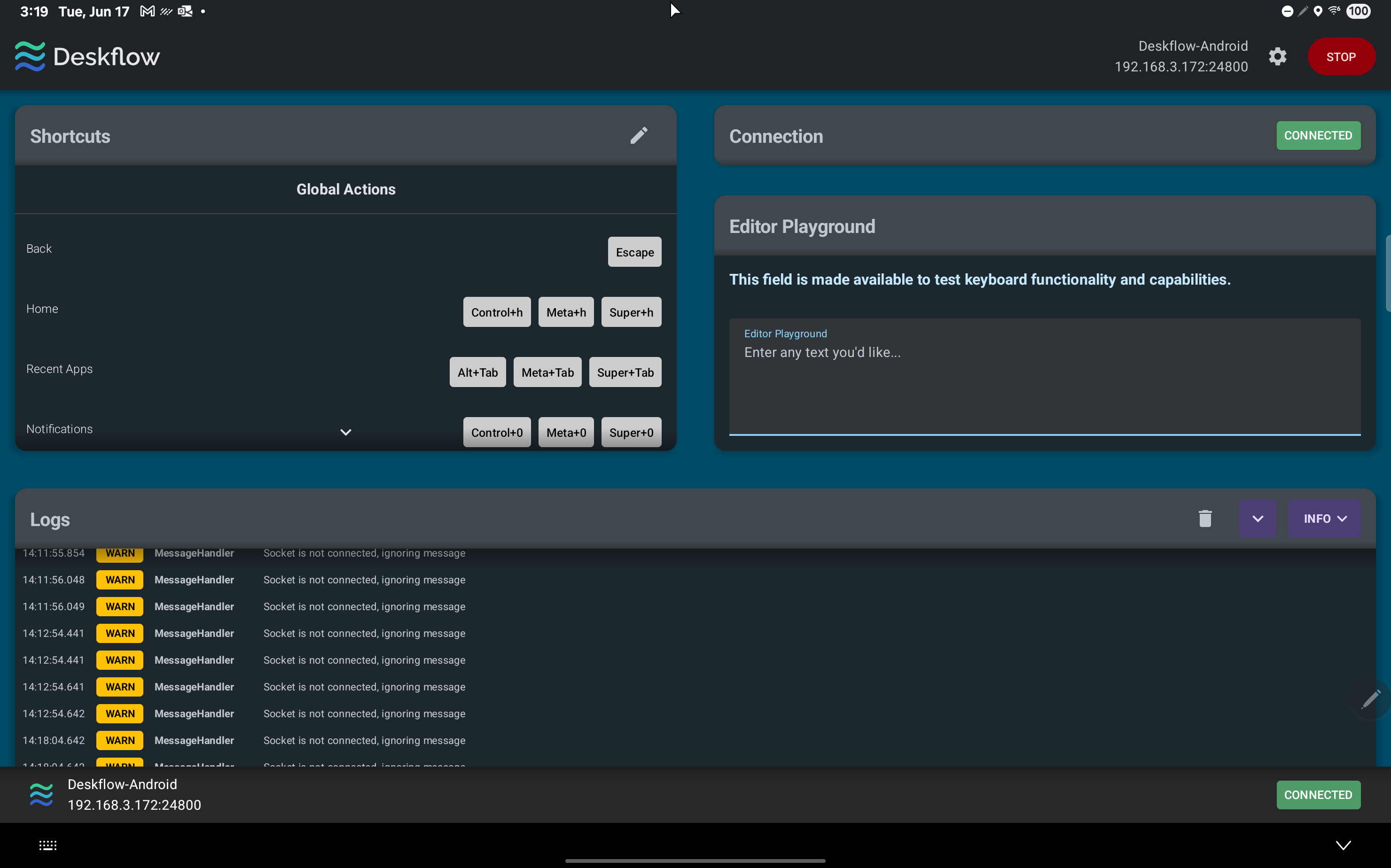Tap the Meta+0 shortcut chip
This screenshot has width=1391, height=868.
click(x=566, y=432)
